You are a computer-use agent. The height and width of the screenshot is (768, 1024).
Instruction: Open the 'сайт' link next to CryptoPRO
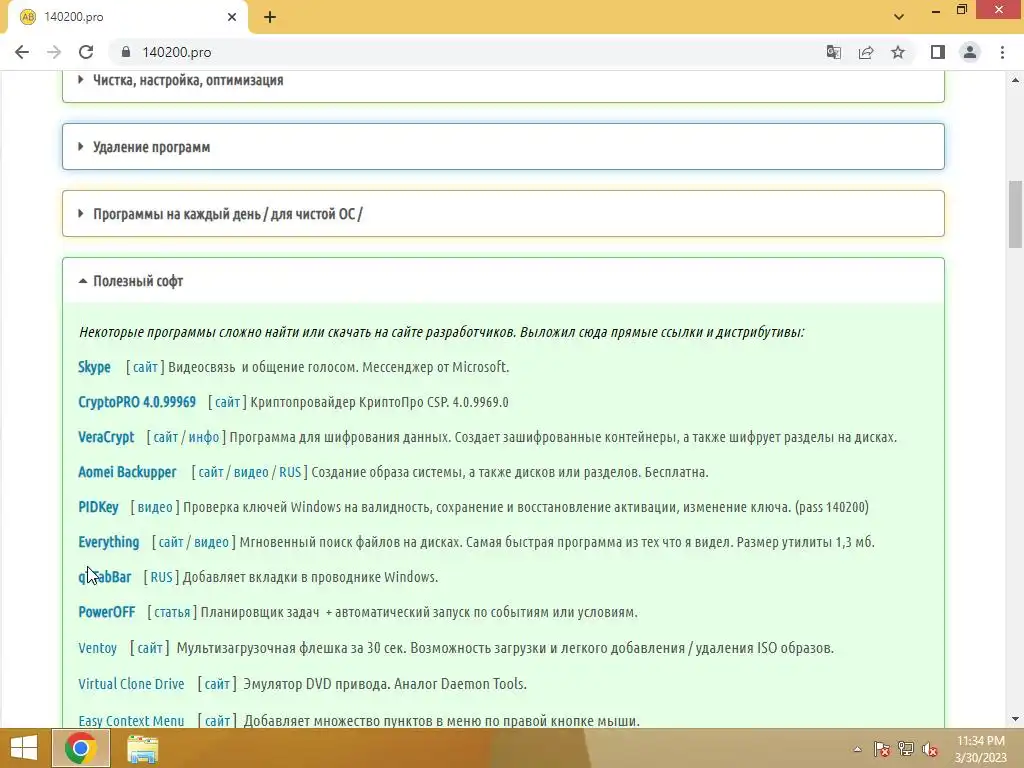pyautogui.click(x=227, y=402)
